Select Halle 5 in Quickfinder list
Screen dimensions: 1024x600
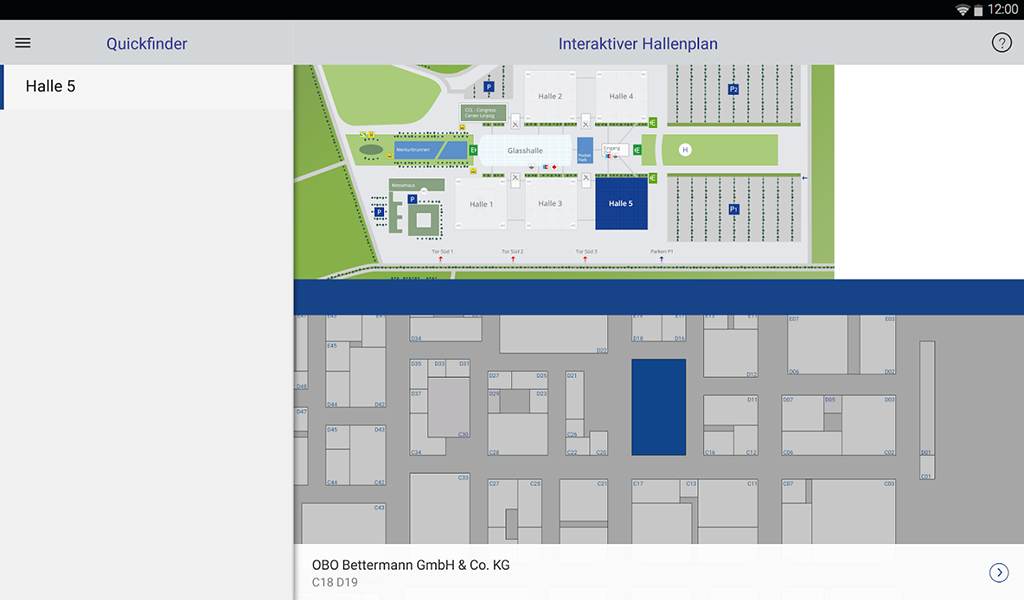pos(145,87)
